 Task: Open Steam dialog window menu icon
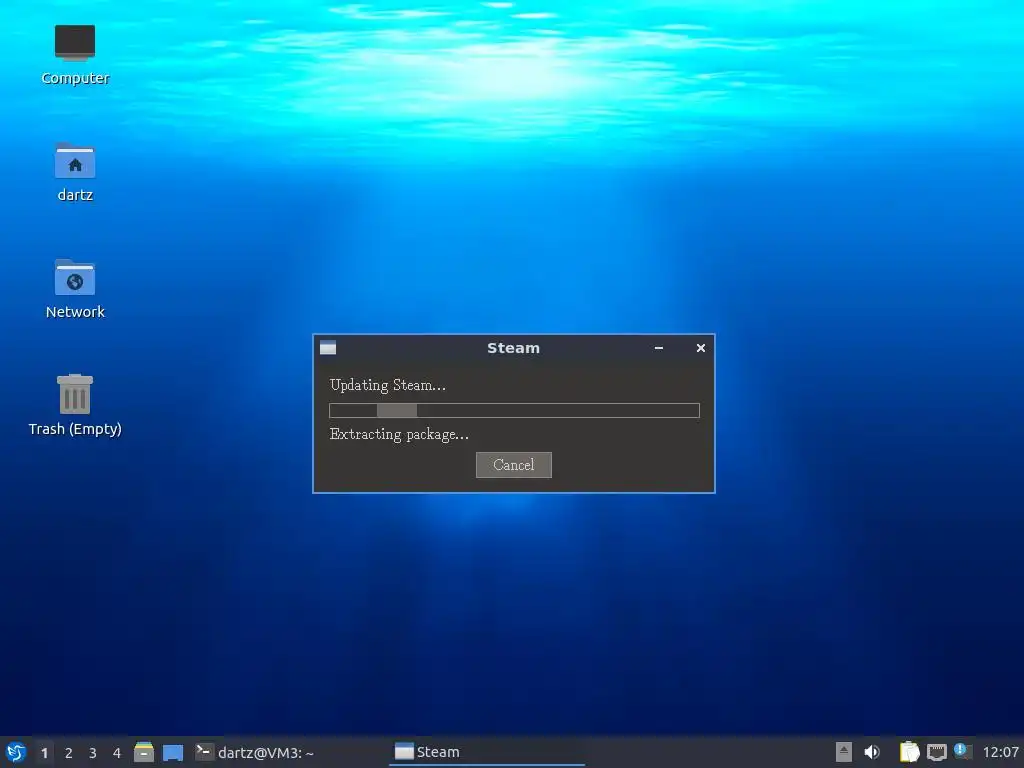click(x=328, y=348)
